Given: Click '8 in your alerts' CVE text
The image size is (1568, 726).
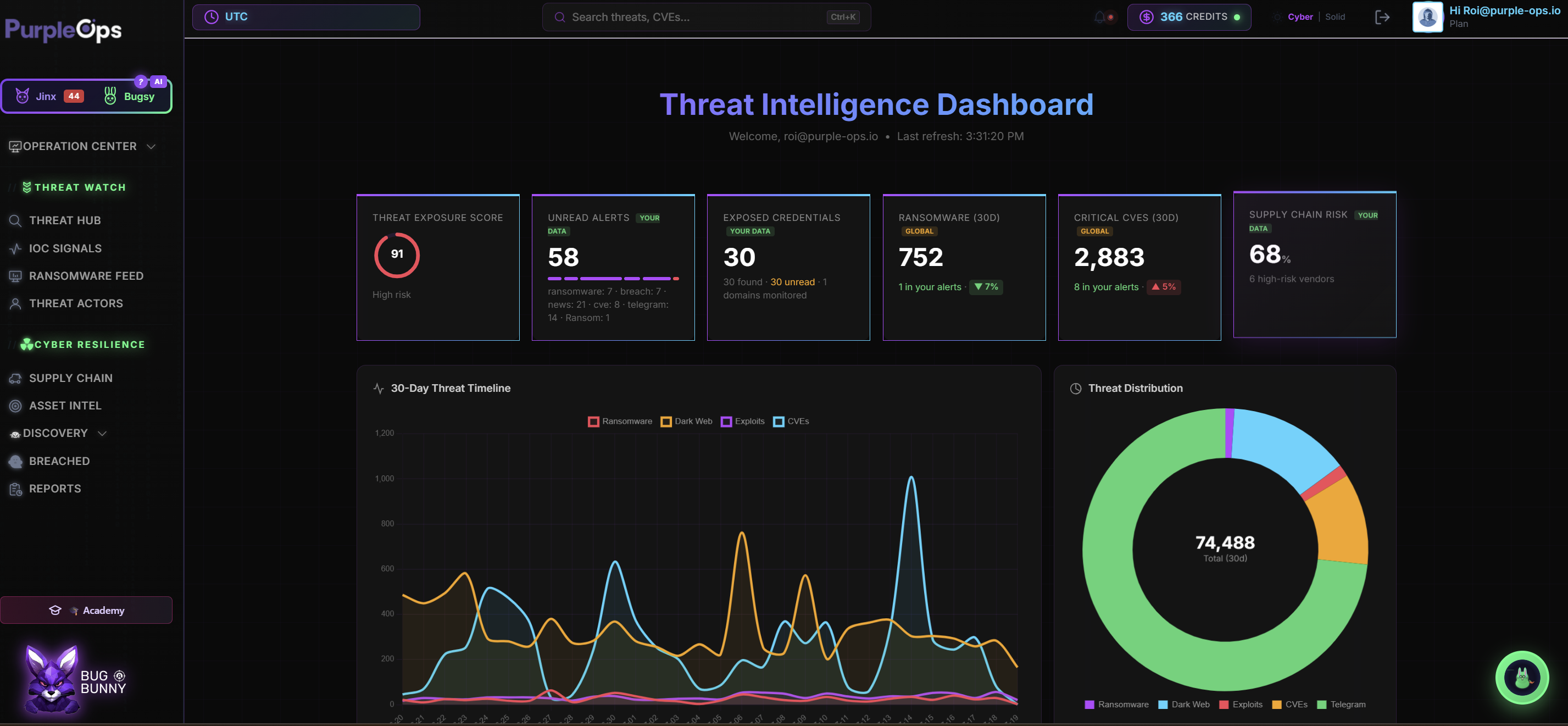Looking at the screenshot, I should (1106, 287).
